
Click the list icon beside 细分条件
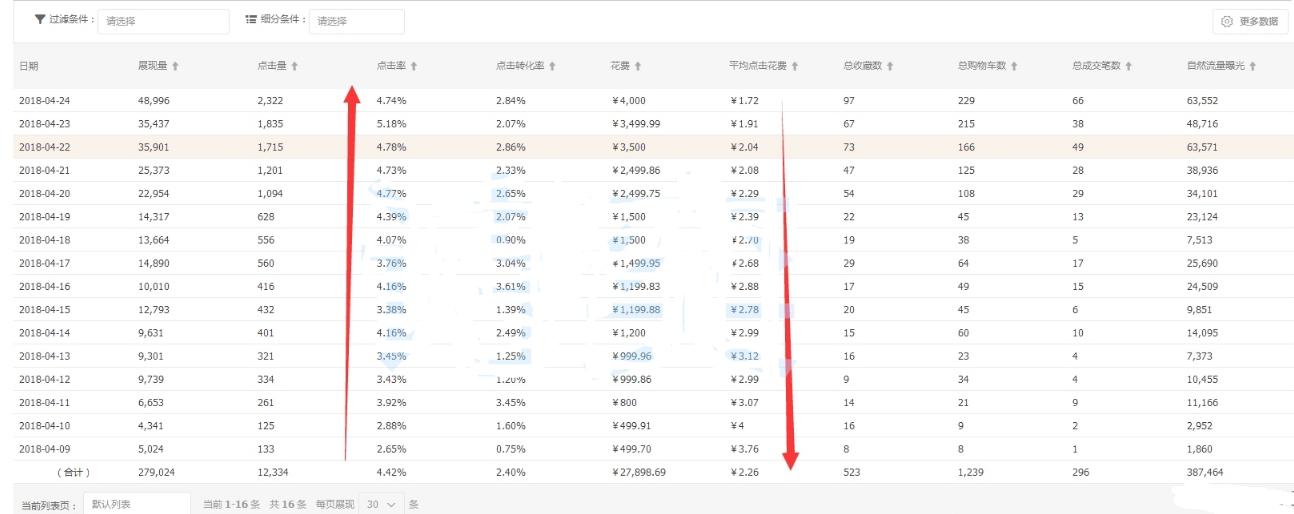251,20
